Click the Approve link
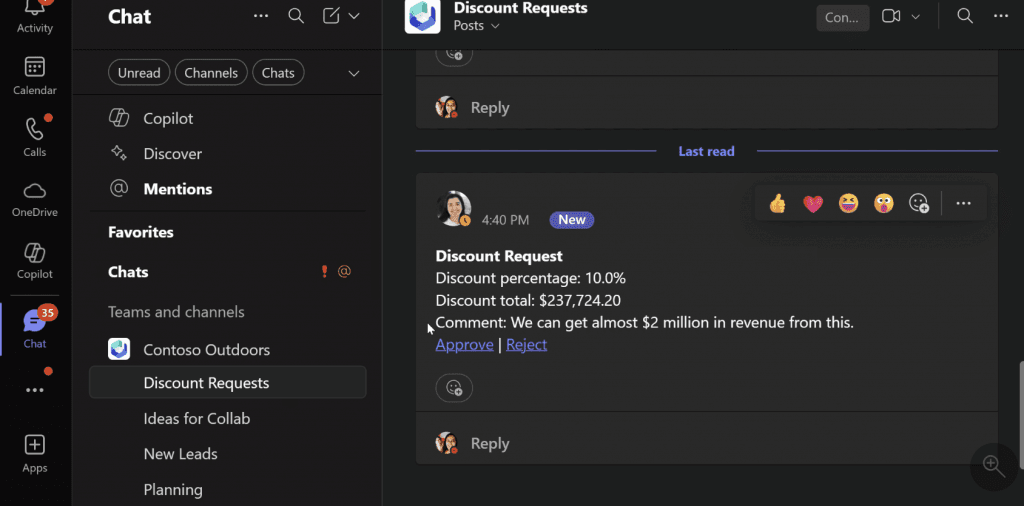Viewport: 1024px width, 506px height. pyautogui.click(x=464, y=344)
